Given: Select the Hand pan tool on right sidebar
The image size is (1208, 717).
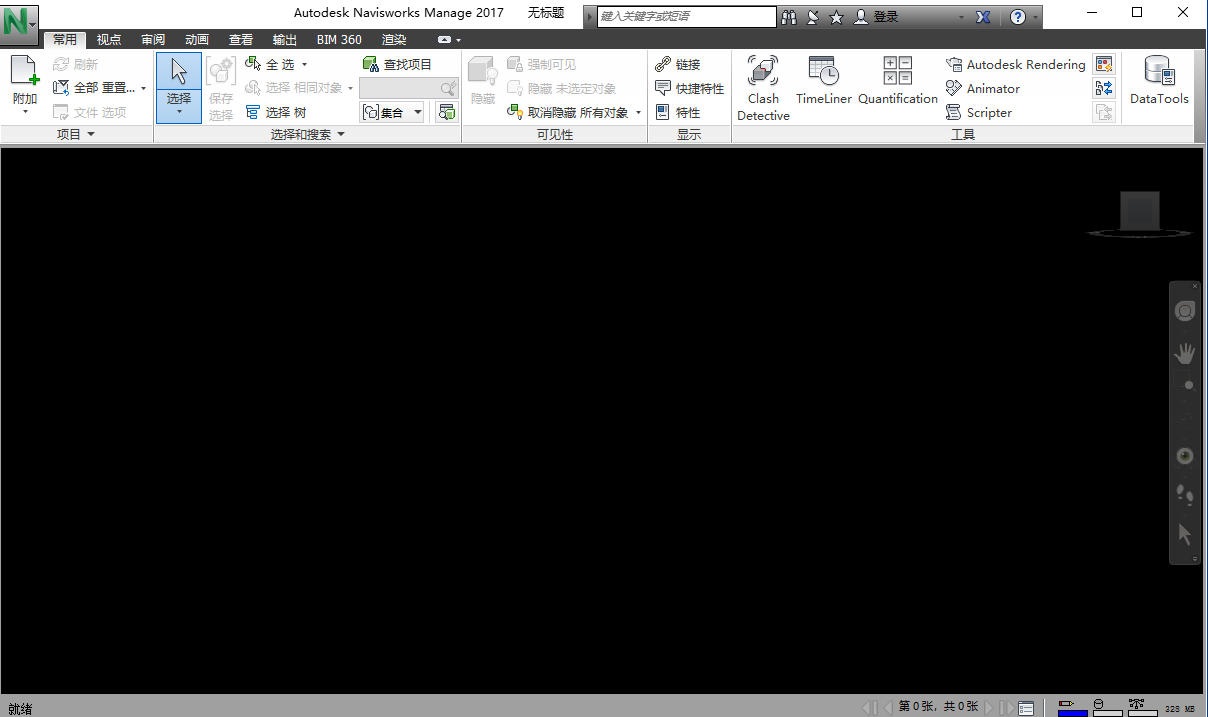Looking at the screenshot, I should [1184, 352].
